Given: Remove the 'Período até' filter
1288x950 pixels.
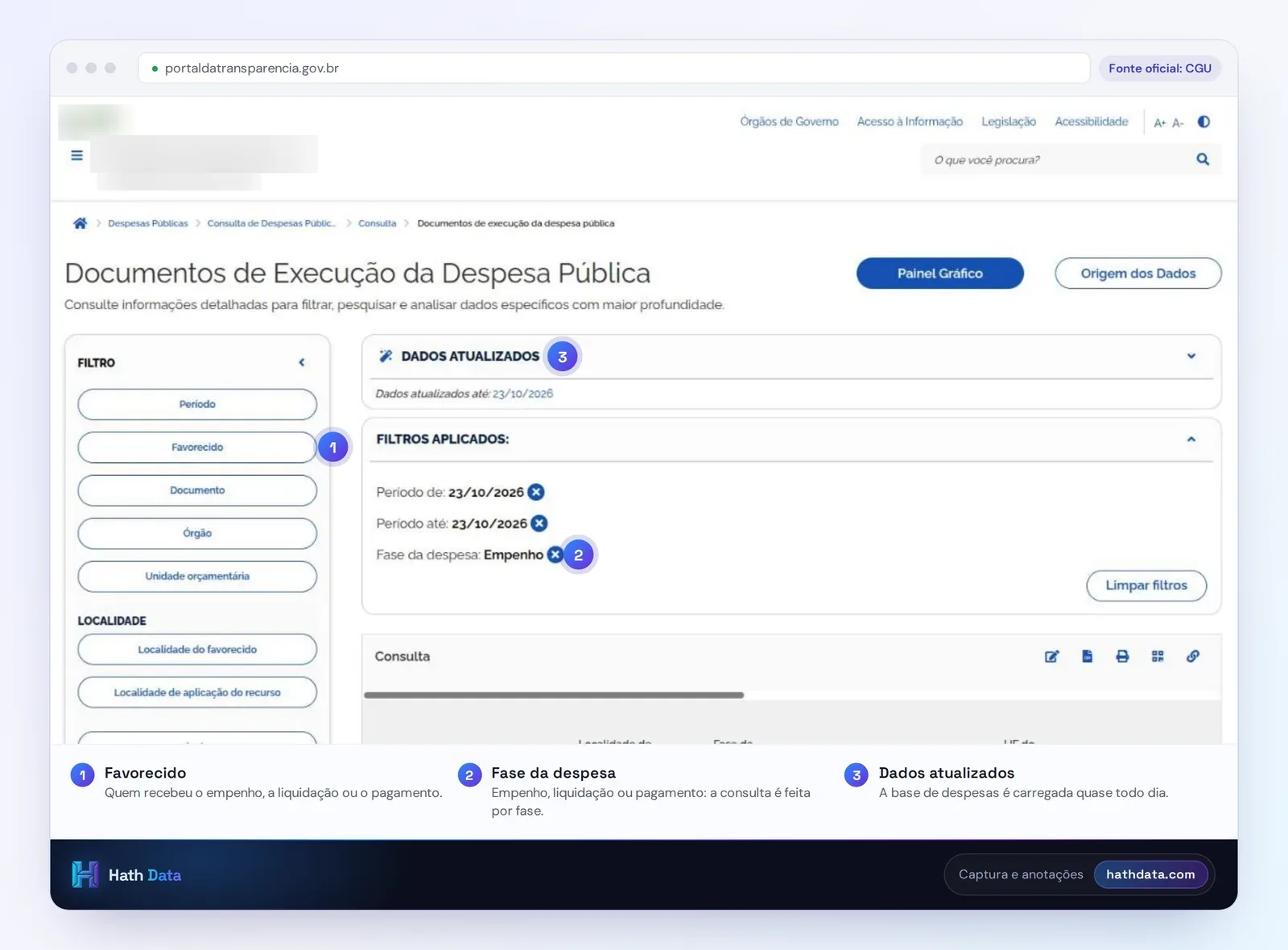Looking at the screenshot, I should click(539, 523).
